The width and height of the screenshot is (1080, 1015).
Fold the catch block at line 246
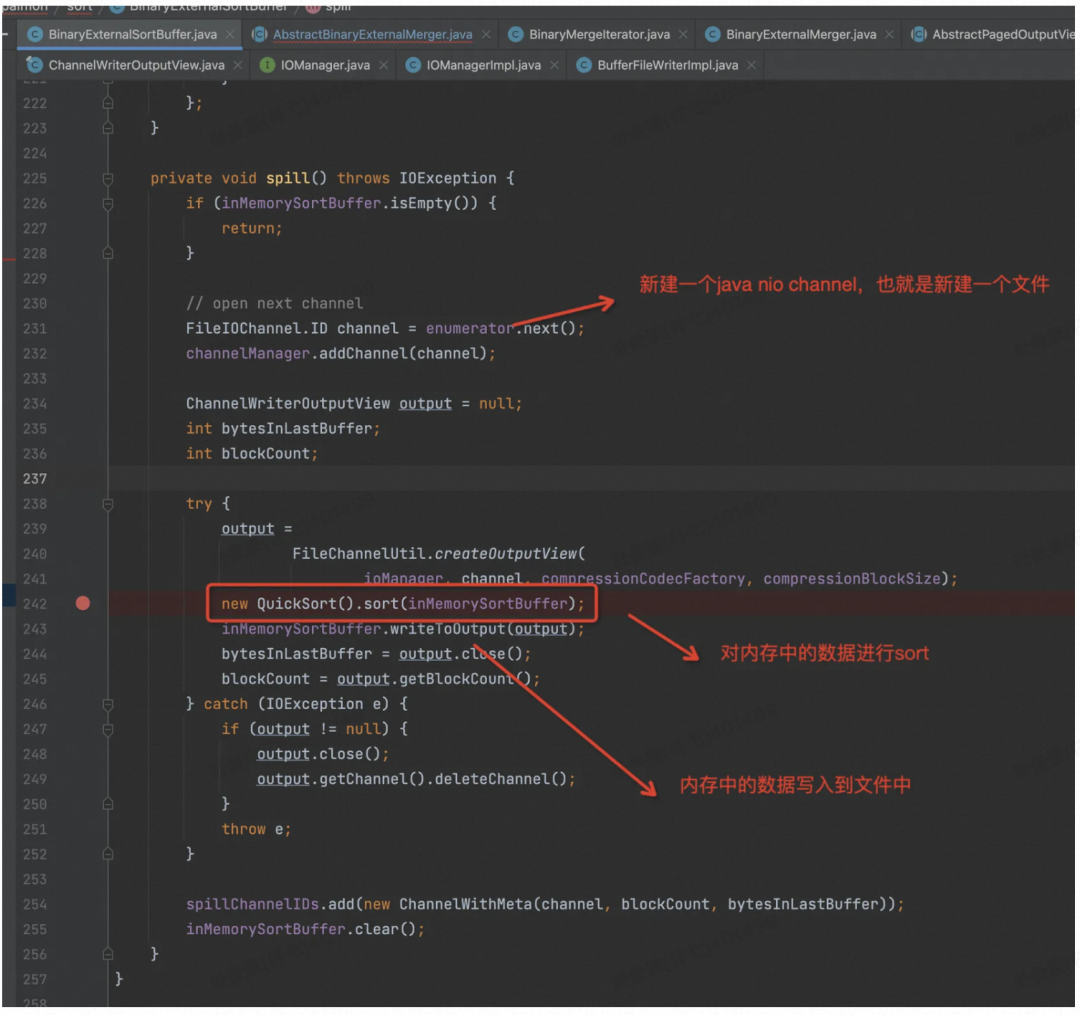pyautogui.click(x=108, y=704)
